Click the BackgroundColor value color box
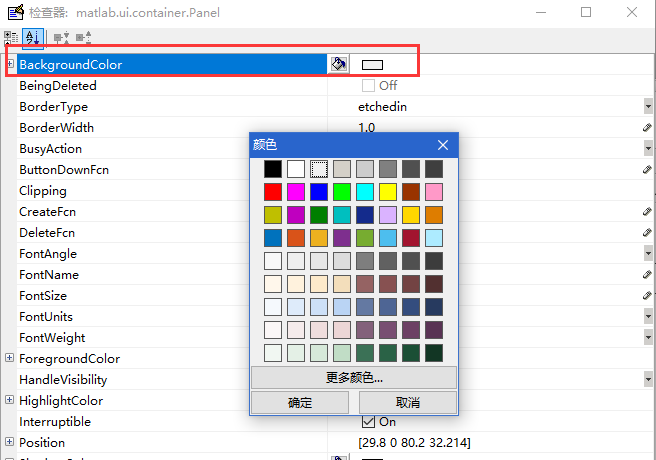Image resolution: width=656 pixels, height=460 pixels. [x=372, y=65]
